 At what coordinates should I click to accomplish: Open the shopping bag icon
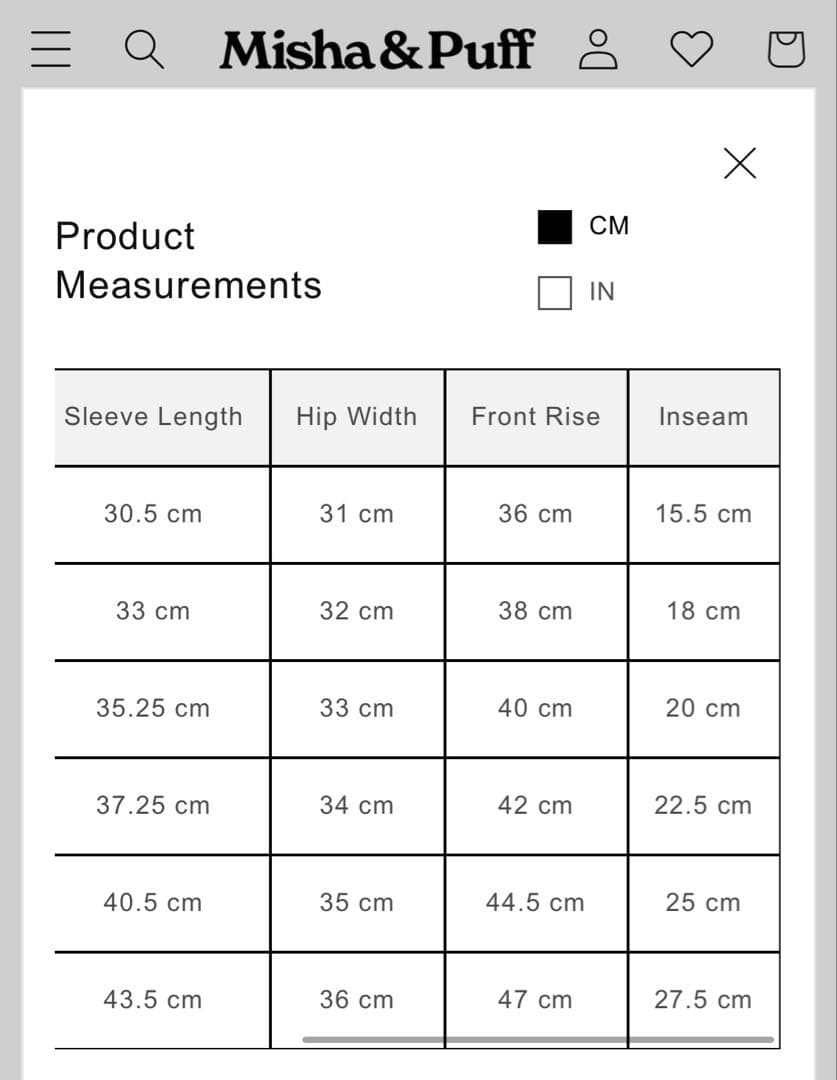pos(785,48)
